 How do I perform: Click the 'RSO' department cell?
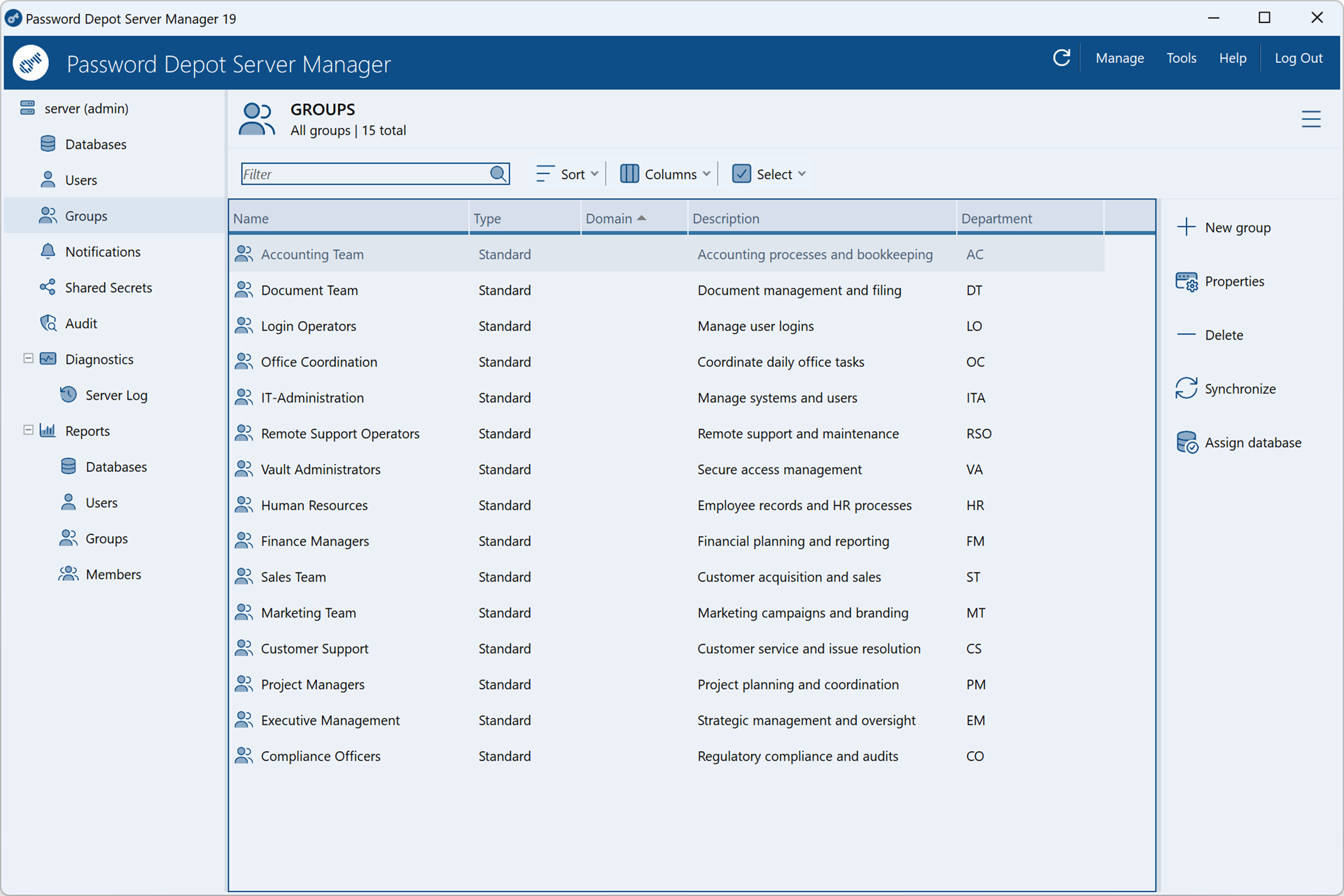point(979,433)
